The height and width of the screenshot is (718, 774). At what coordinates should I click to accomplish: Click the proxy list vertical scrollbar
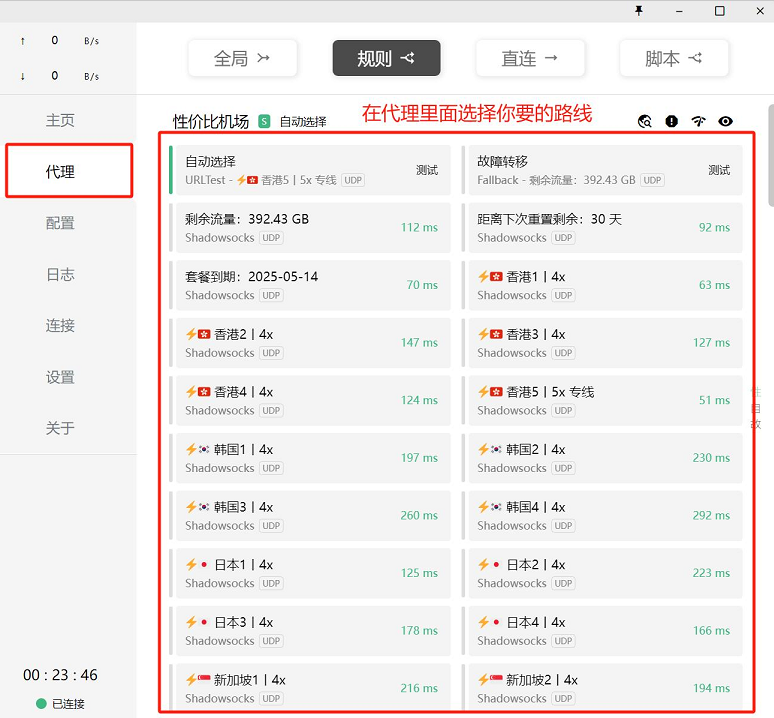point(771,155)
